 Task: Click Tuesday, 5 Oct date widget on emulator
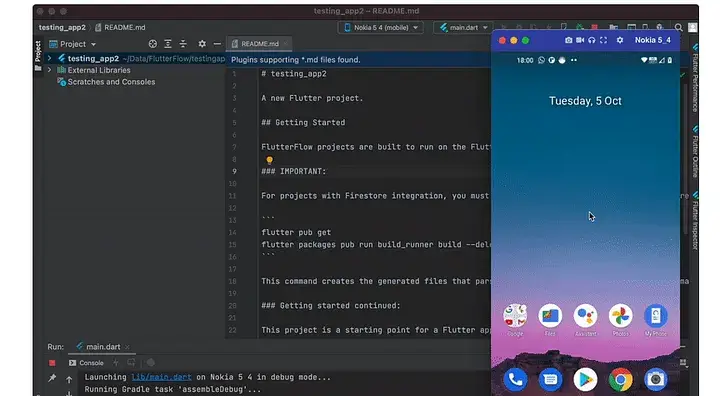585,101
